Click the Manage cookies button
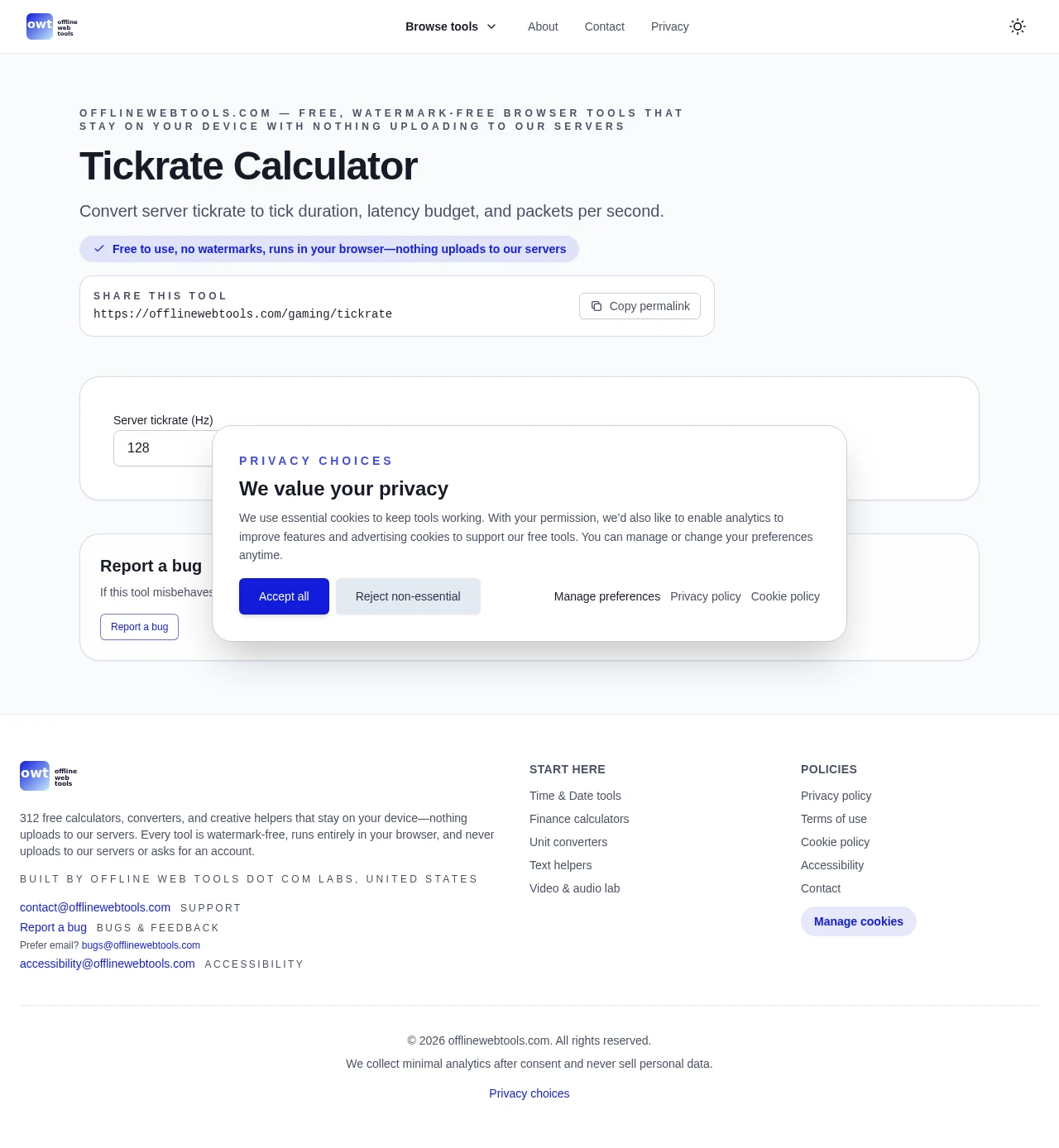 pyautogui.click(x=858, y=921)
